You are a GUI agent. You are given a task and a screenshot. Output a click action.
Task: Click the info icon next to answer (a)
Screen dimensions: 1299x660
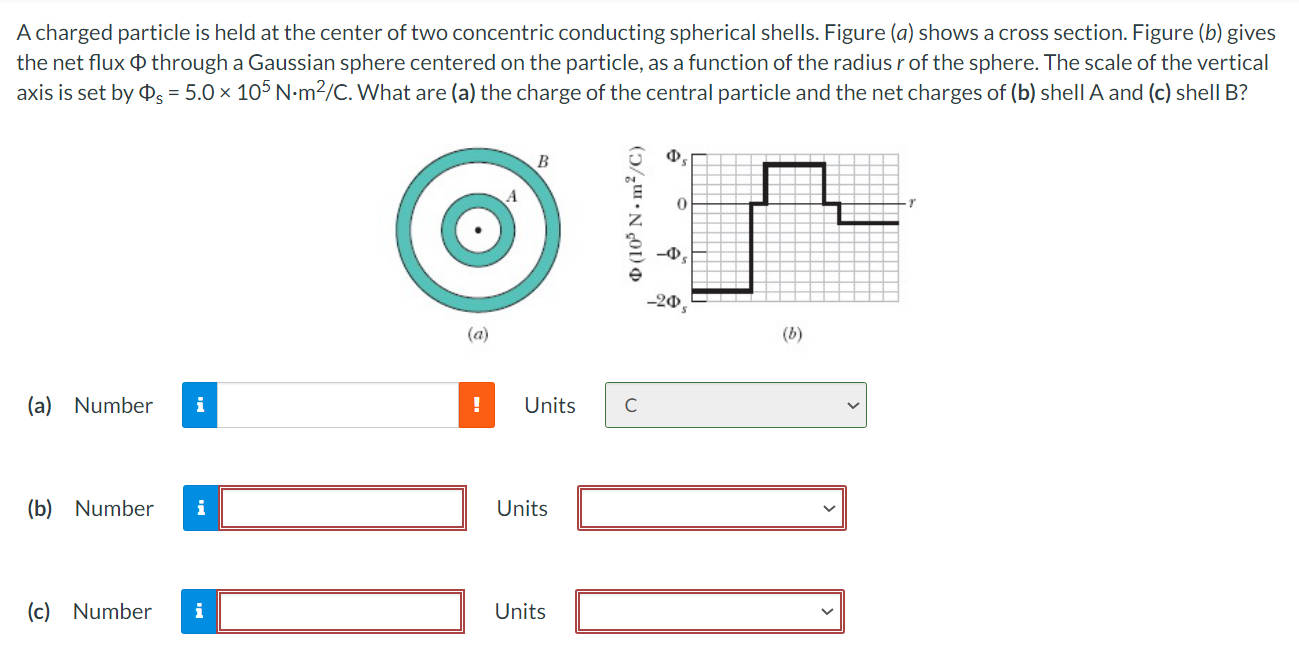coord(199,405)
